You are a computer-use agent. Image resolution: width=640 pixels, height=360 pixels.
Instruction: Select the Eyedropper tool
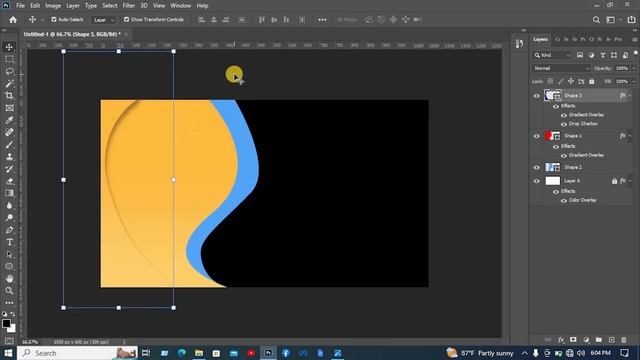tap(9, 120)
